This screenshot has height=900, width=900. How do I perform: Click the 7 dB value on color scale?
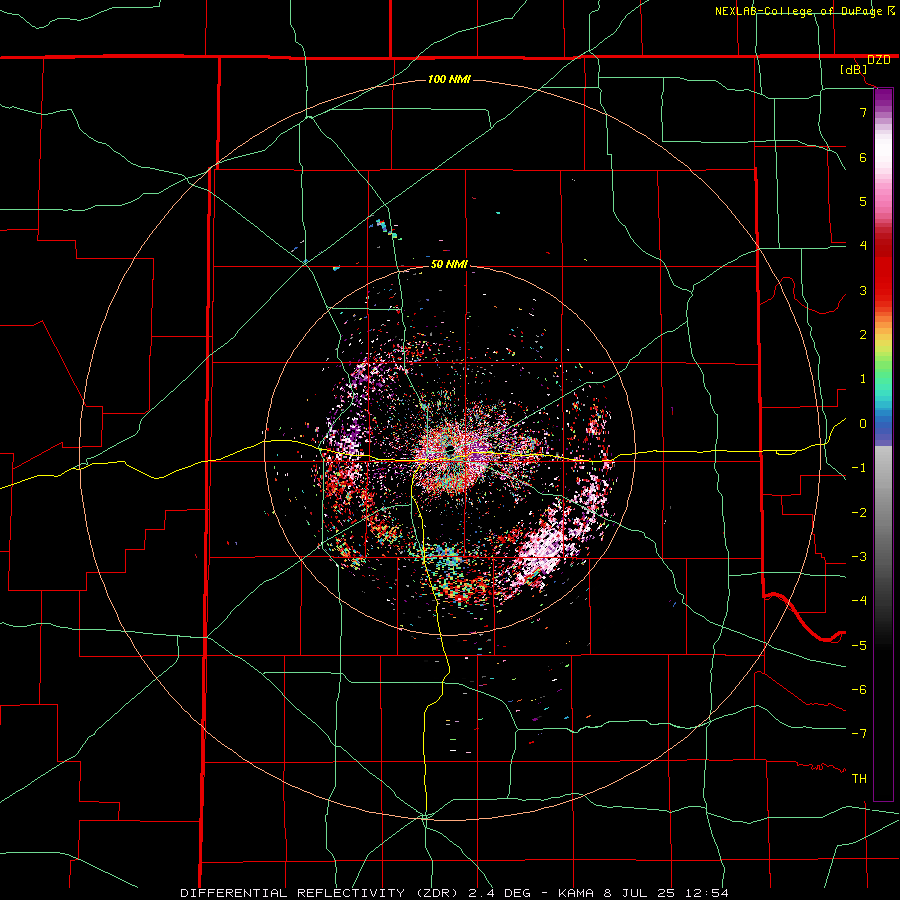click(863, 112)
